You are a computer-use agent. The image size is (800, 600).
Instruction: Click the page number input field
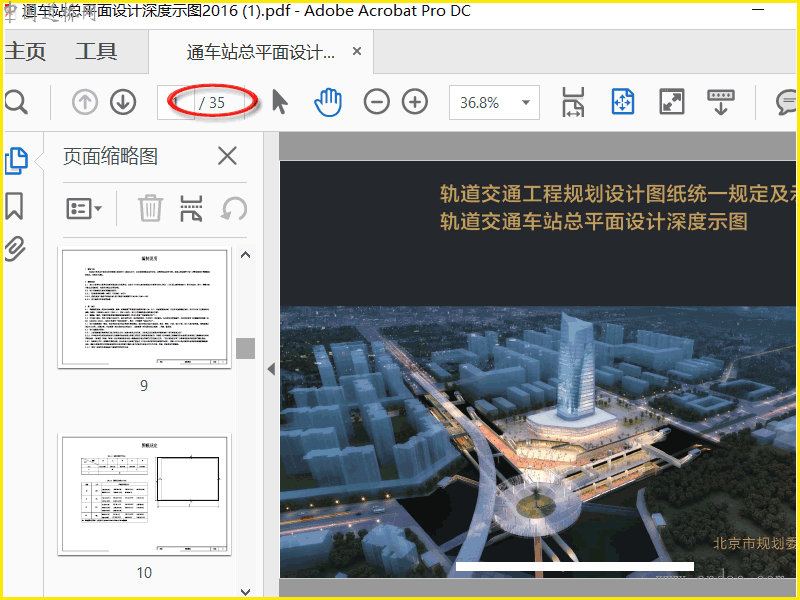pyautogui.click(x=176, y=102)
